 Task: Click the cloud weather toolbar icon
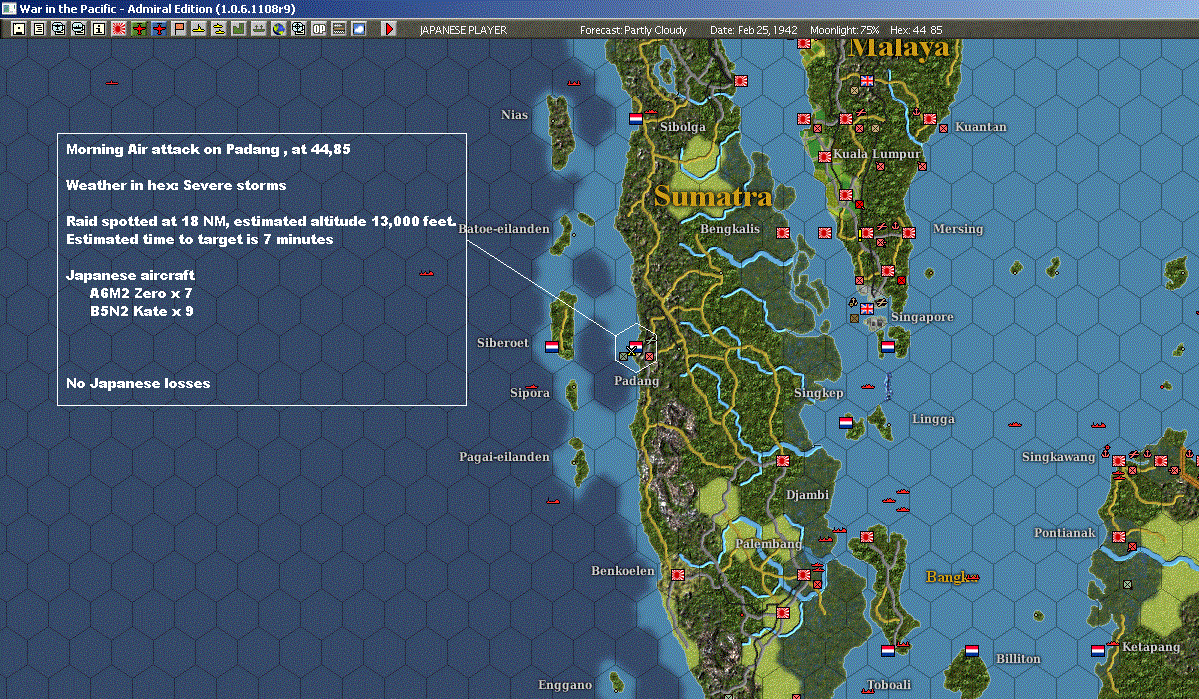point(358,29)
